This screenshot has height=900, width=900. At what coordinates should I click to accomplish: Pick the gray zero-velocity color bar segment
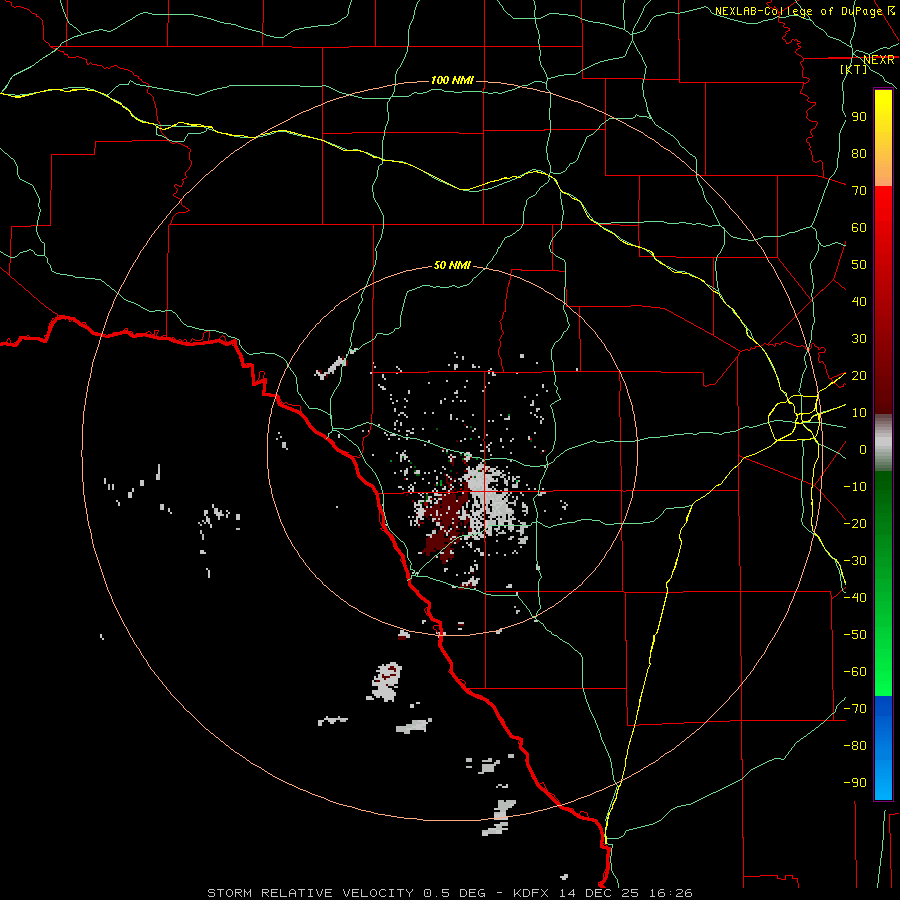[883, 443]
